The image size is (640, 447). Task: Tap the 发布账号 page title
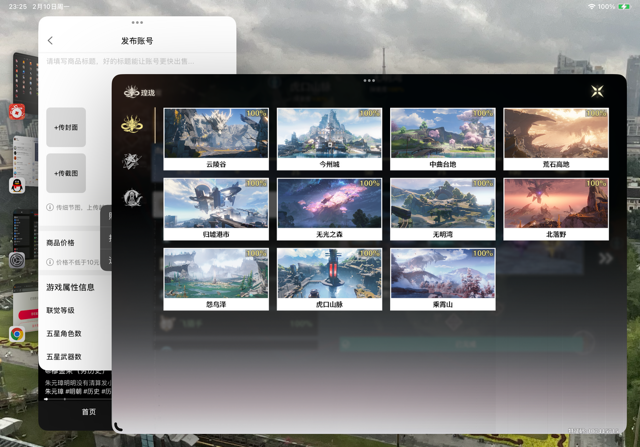[x=137, y=41]
